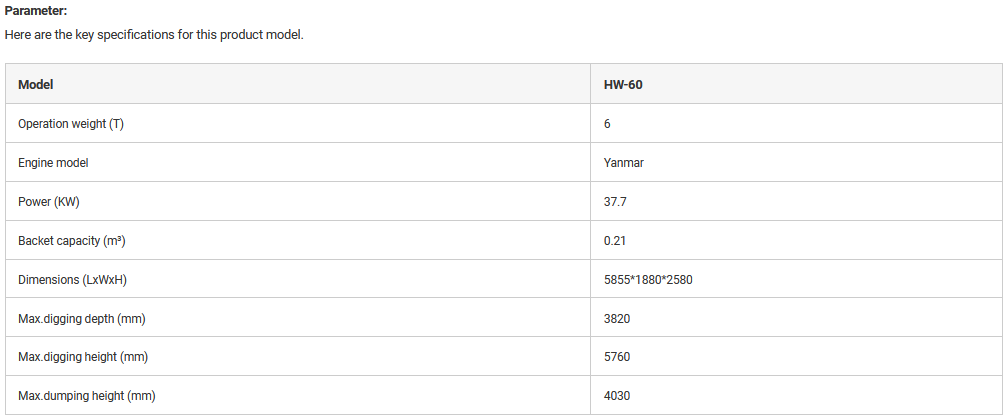Select the "Model" header cell

click(36, 85)
